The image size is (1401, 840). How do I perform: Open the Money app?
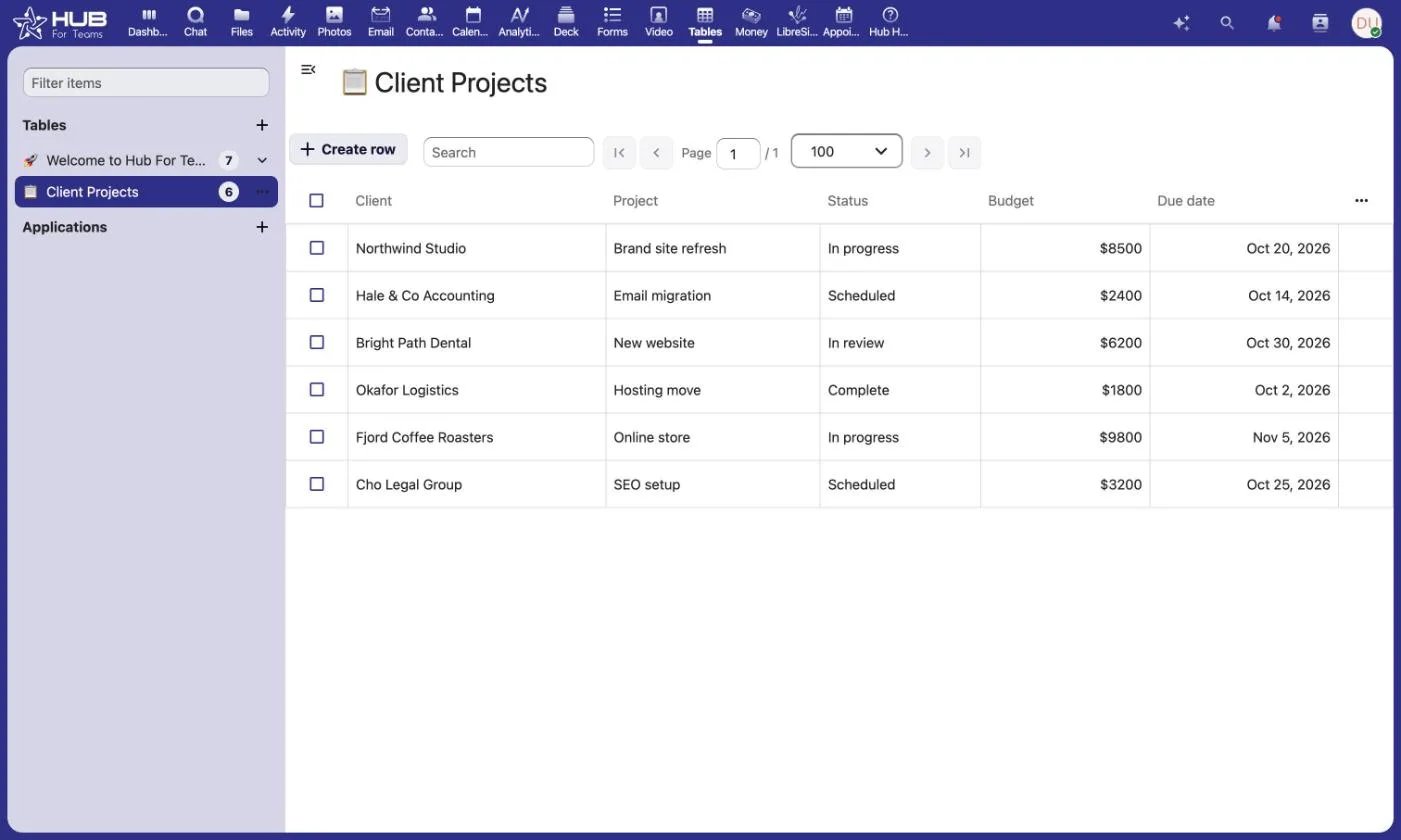[751, 22]
